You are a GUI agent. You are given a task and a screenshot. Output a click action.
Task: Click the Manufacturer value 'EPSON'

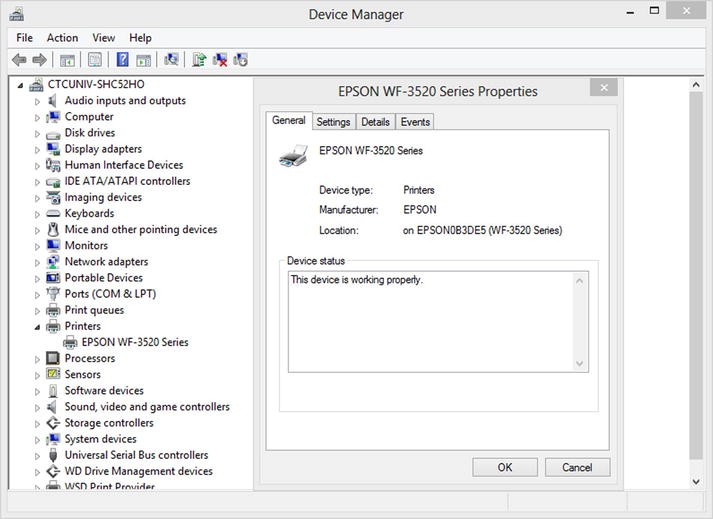pos(420,210)
